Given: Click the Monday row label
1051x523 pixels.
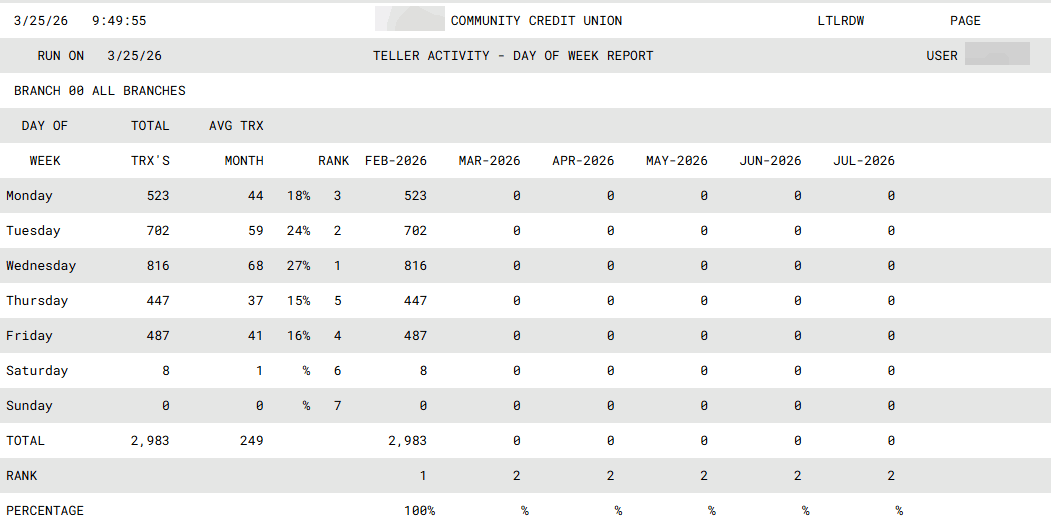Looking at the screenshot, I should pyautogui.click(x=29, y=196).
